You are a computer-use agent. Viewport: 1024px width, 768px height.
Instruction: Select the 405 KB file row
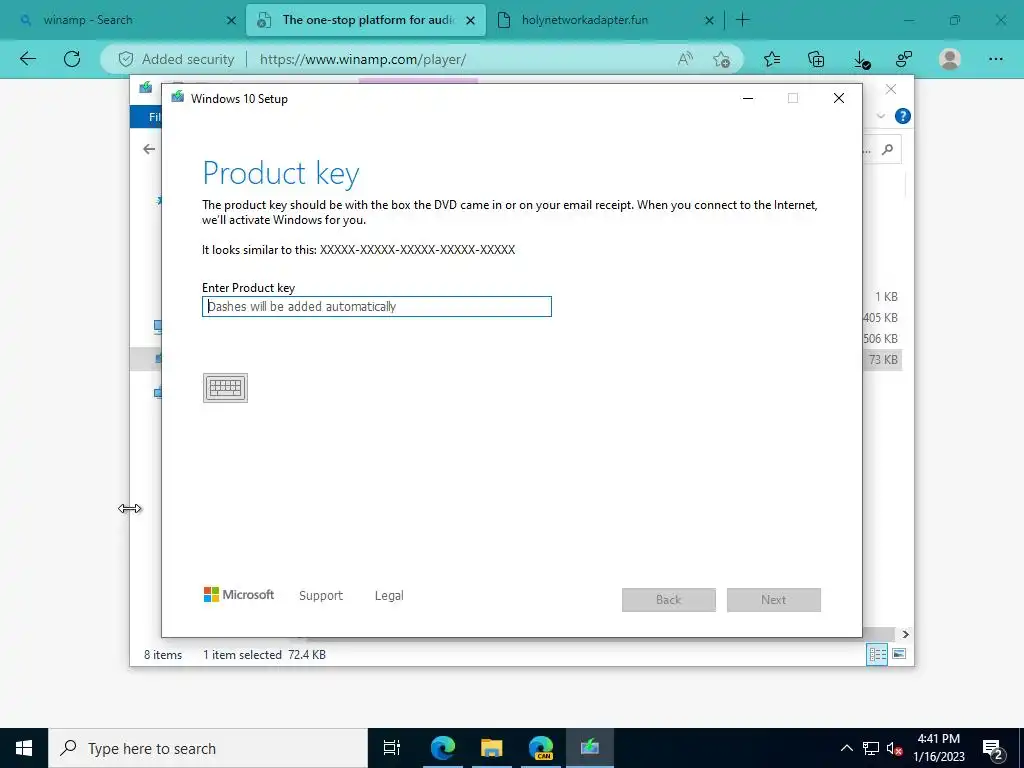[x=880, y=317]
